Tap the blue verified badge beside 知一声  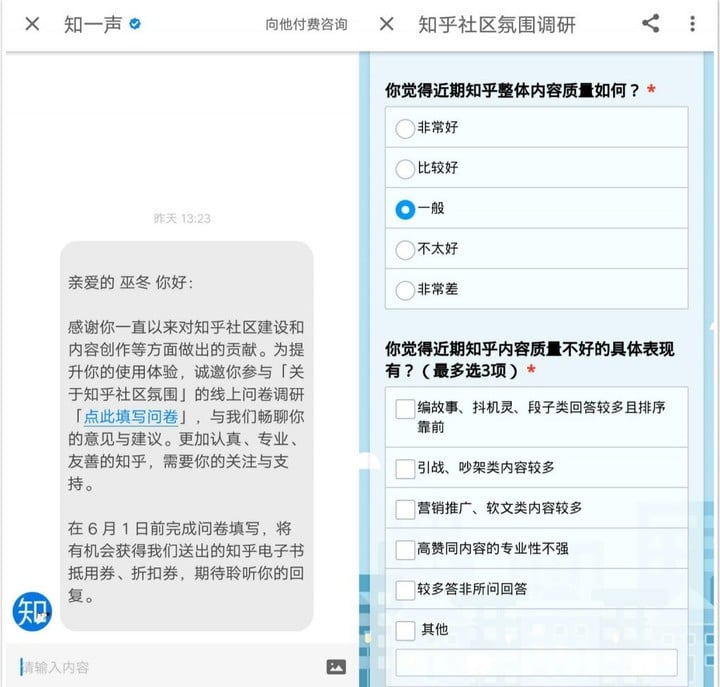(135, 24)
